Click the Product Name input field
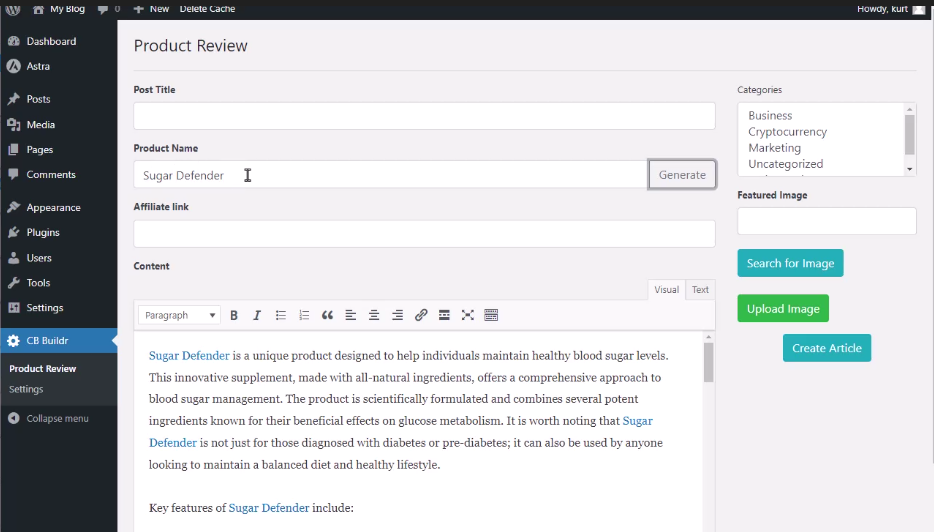934x532 pixels. click(x=391, y=175)
